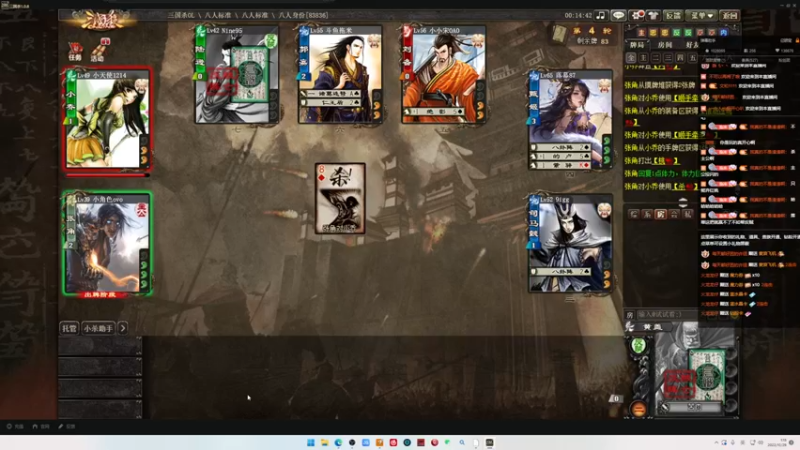Viewport: 800px width, 450px height.
Task: Expand the arrow next to 小杀助手
Action: tap(123, 328)
